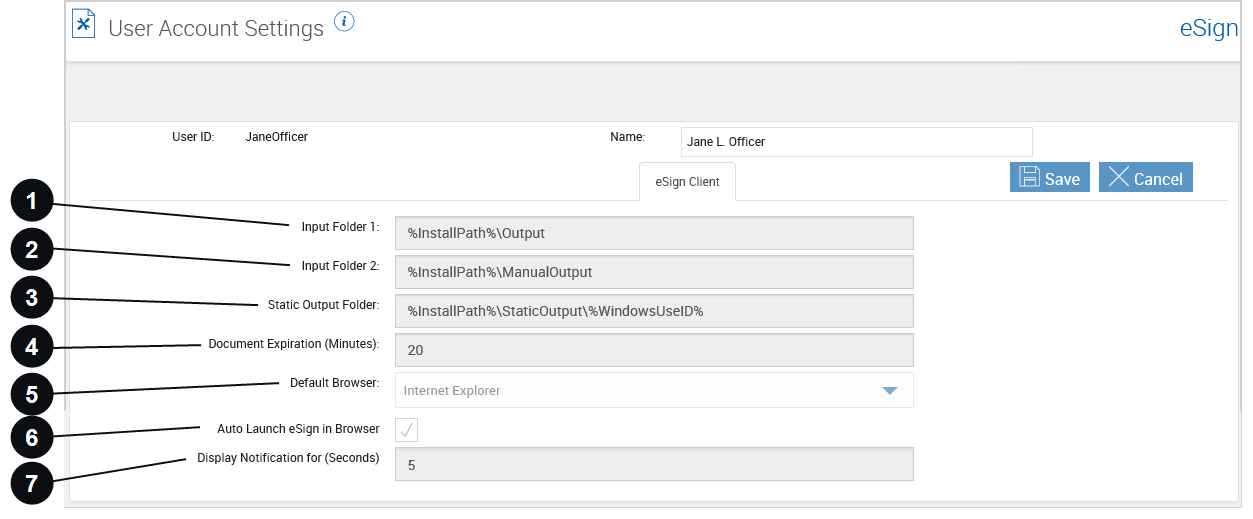This screenshot has width=1253, height=519.
Task: Edit the Name field Jane L. Officer
Action: pos(856,142)
